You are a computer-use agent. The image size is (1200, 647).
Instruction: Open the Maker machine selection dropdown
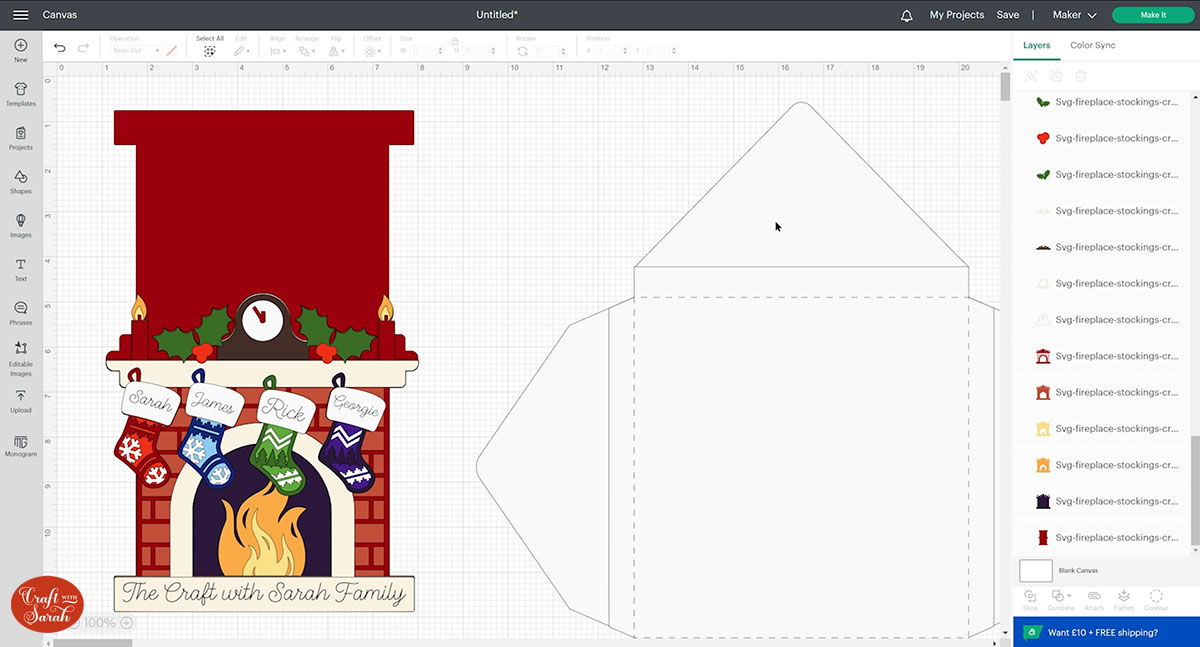1075,15
